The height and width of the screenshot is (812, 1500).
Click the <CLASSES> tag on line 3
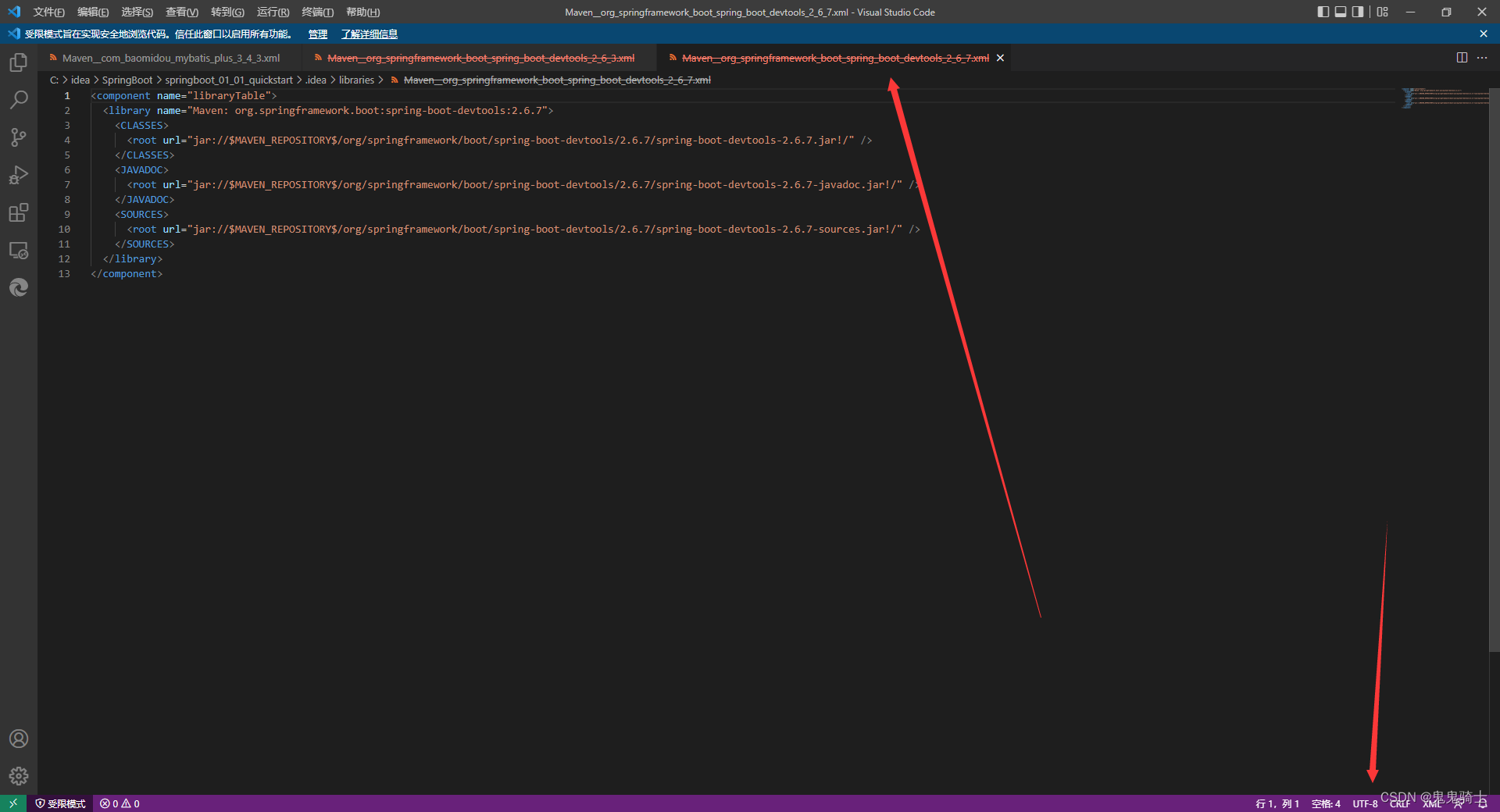pyautogui.click(x=141, y=125)
